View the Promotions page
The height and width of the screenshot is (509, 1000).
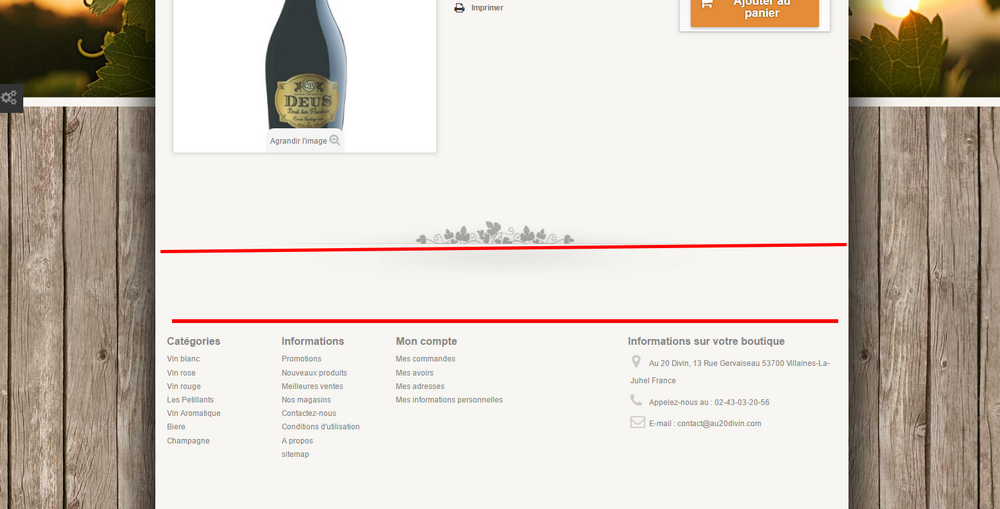coord(301,359)
